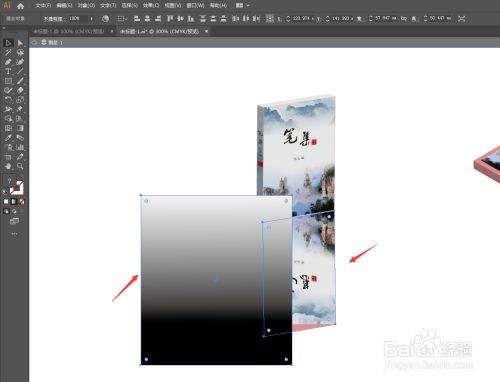This screenshot has height=382, width=500.
Task: Exit isolation mode with back arrow
Action: coord(34,43)
